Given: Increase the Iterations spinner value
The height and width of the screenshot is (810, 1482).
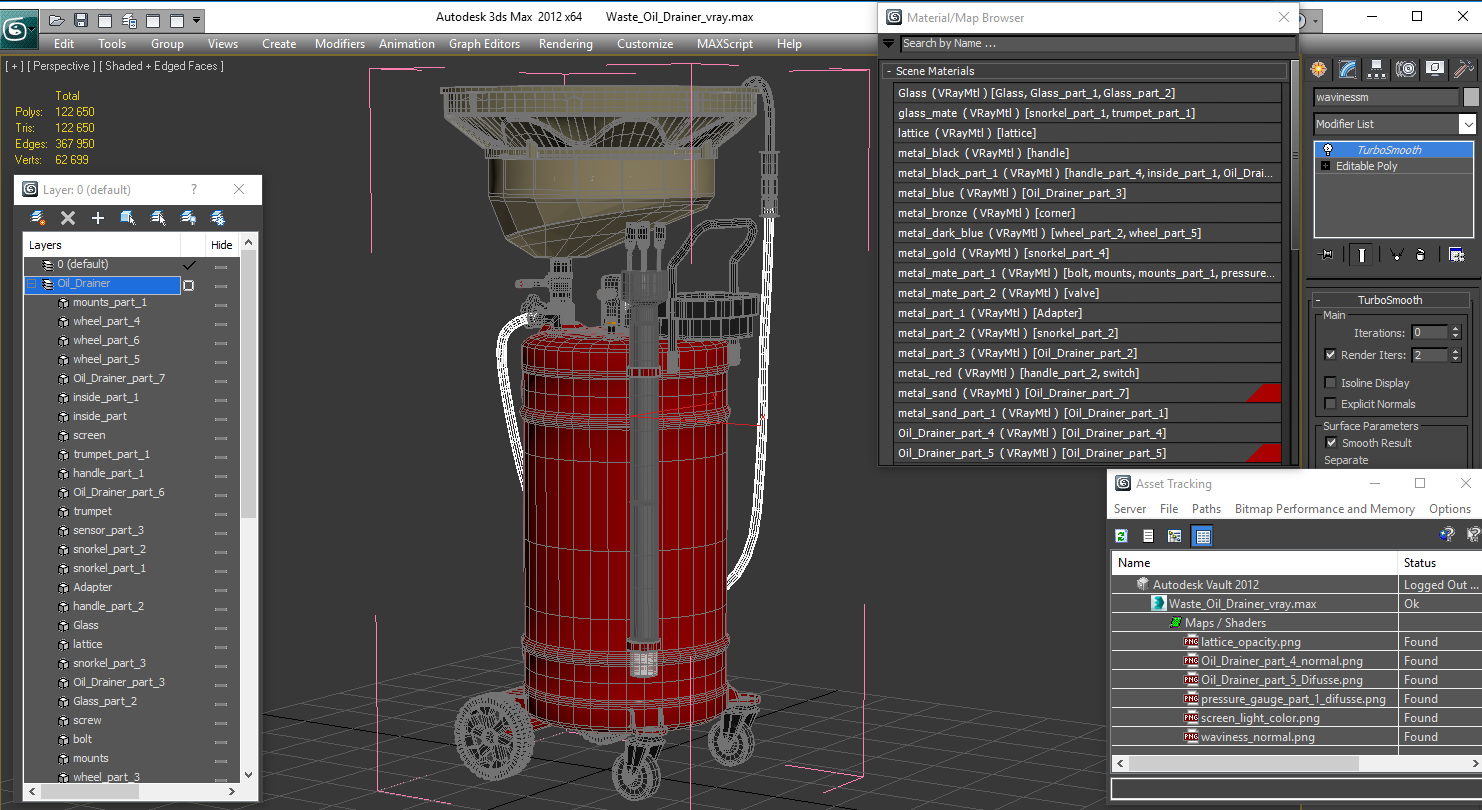Looking at the screenshot, I should pos(1456,328).
